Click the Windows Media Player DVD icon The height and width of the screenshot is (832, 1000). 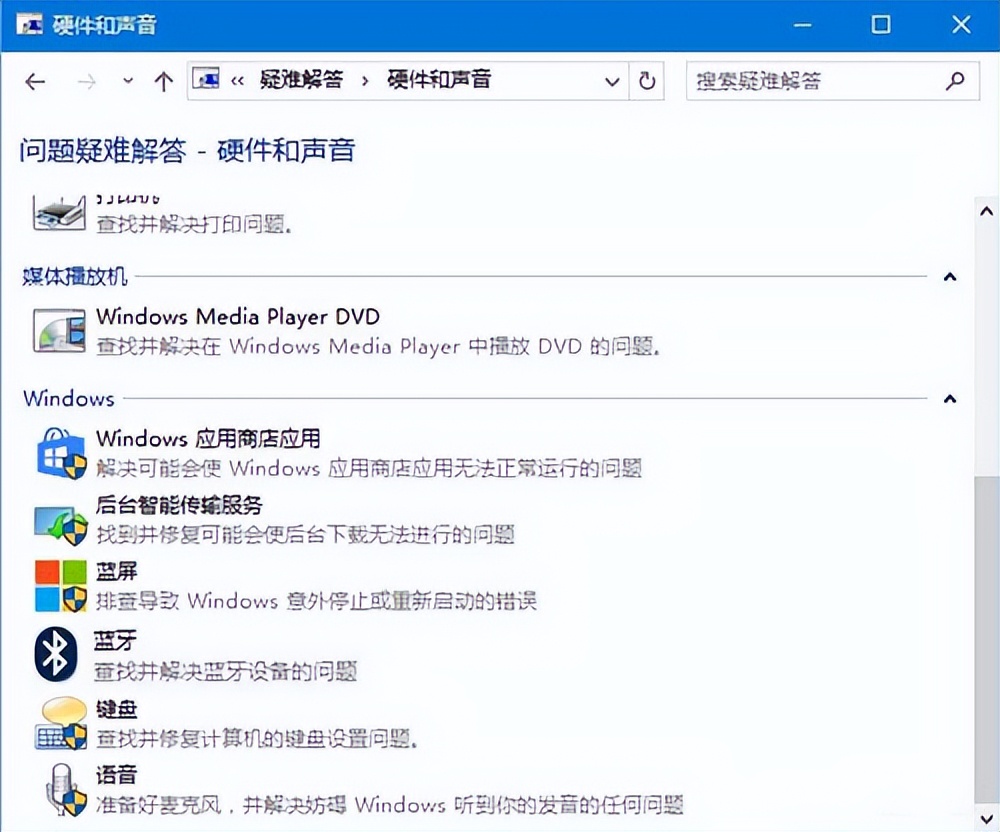click(x=59, y=330)
